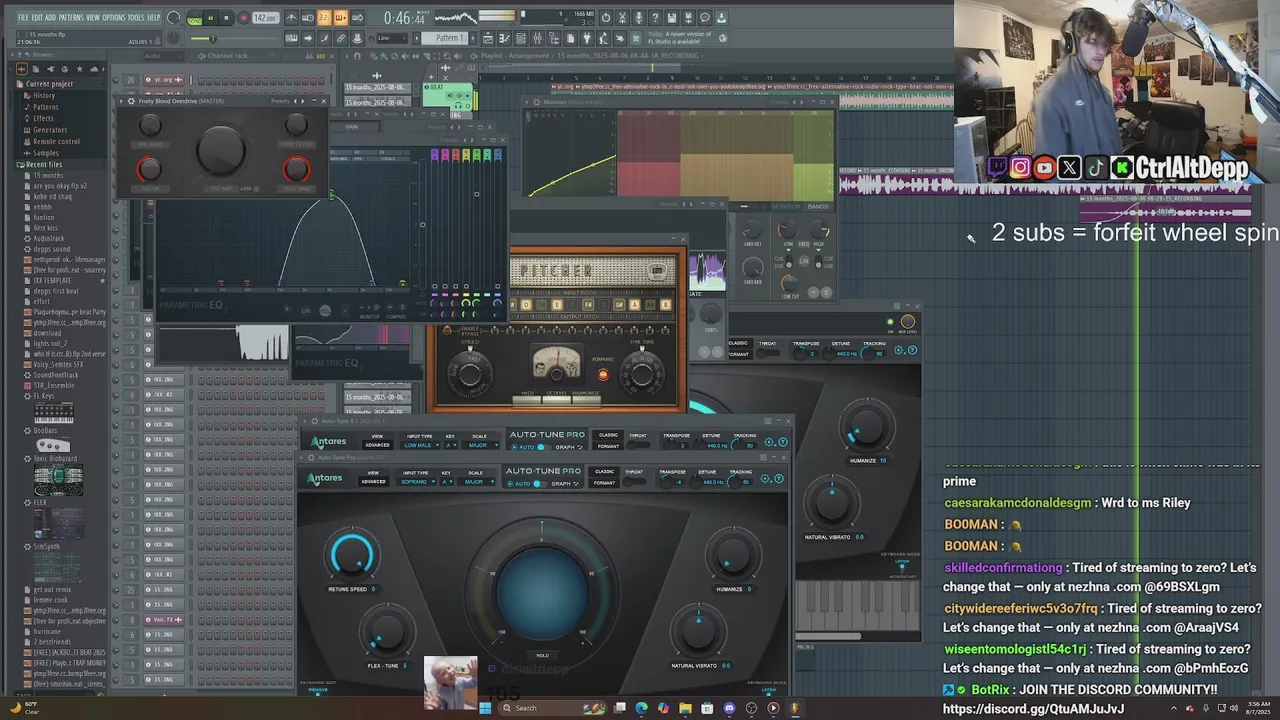This screenshot has height=720, width=1280.
Task: Open the Key A dropdown in front Auto-Tune
Action: [x=448, y=482]
